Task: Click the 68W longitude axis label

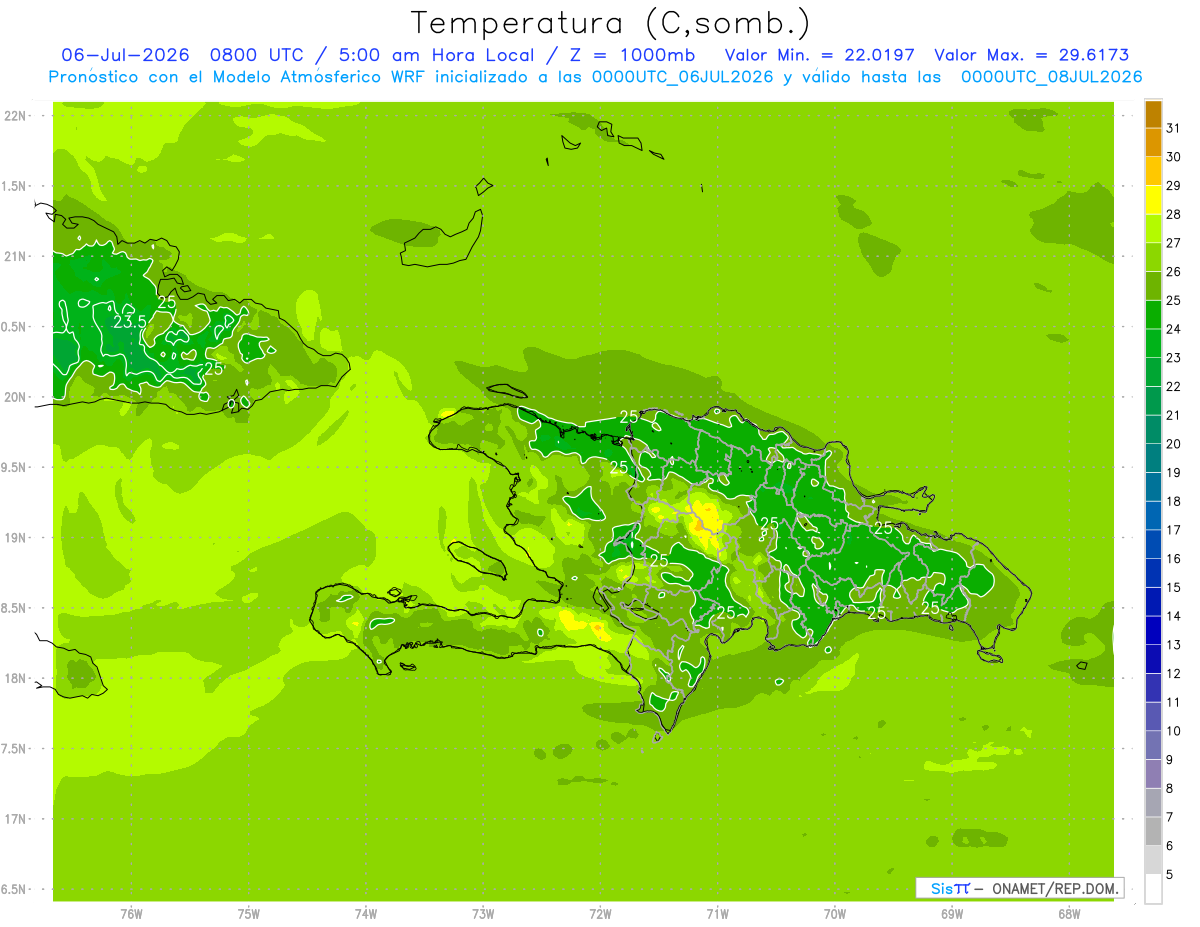Action: (x=1069, y=913)
